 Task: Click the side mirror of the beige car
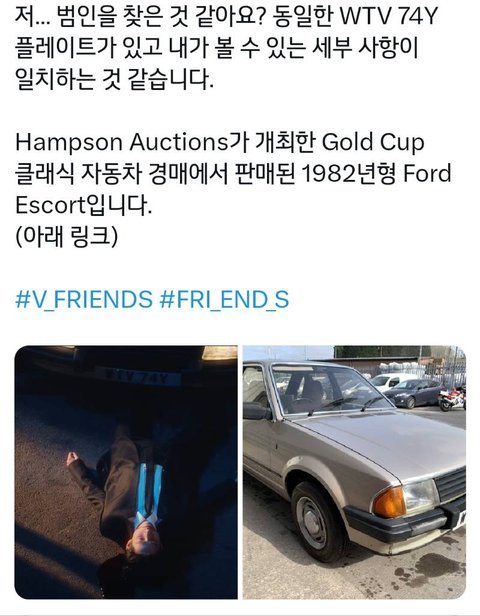click(256, 411)
